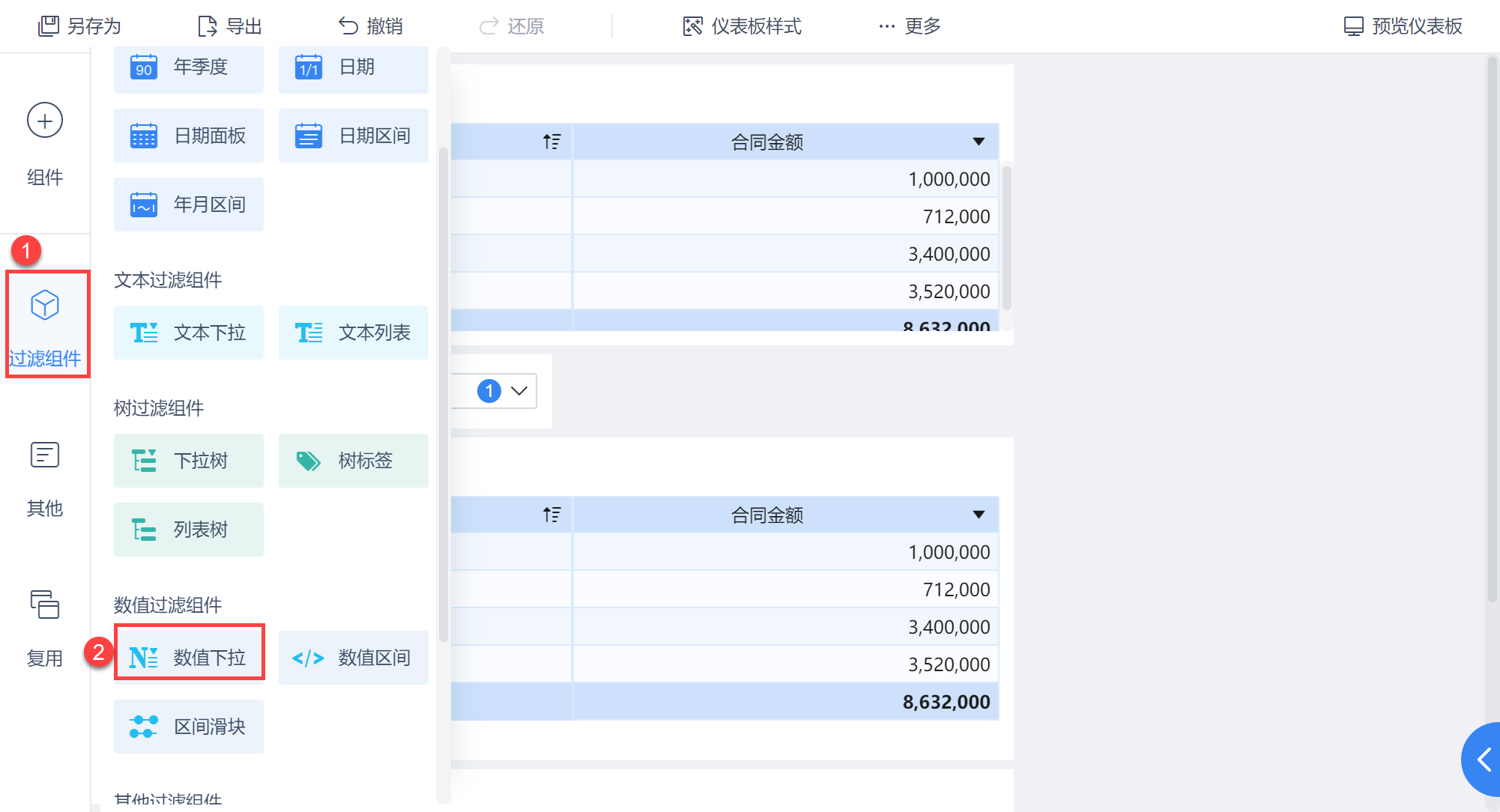Add a 文本下拉 text dropdown filter

click(188, 333)
